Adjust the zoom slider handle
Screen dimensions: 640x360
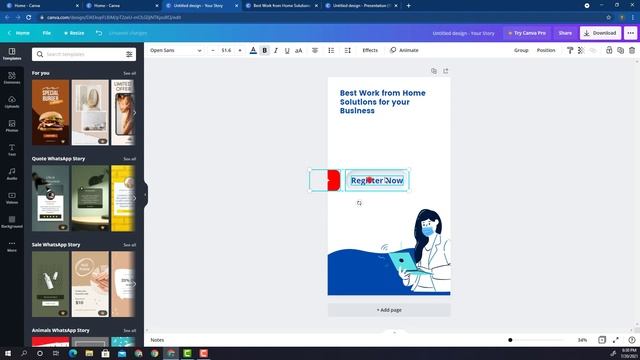pyautogui.click(x=510, y=340)
